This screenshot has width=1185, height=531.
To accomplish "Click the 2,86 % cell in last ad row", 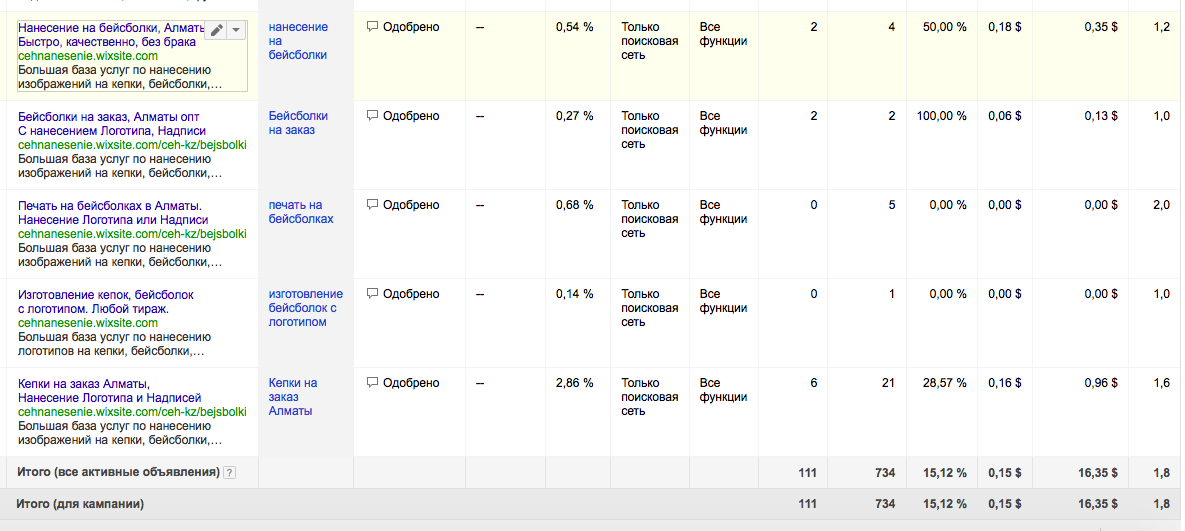I will click(574, 383).
